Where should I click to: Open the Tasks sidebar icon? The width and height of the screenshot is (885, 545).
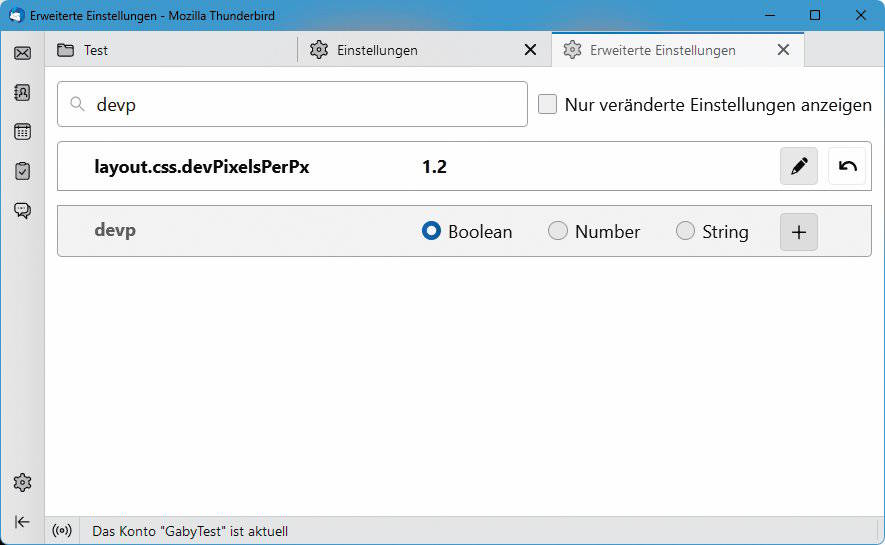point(22,171)
